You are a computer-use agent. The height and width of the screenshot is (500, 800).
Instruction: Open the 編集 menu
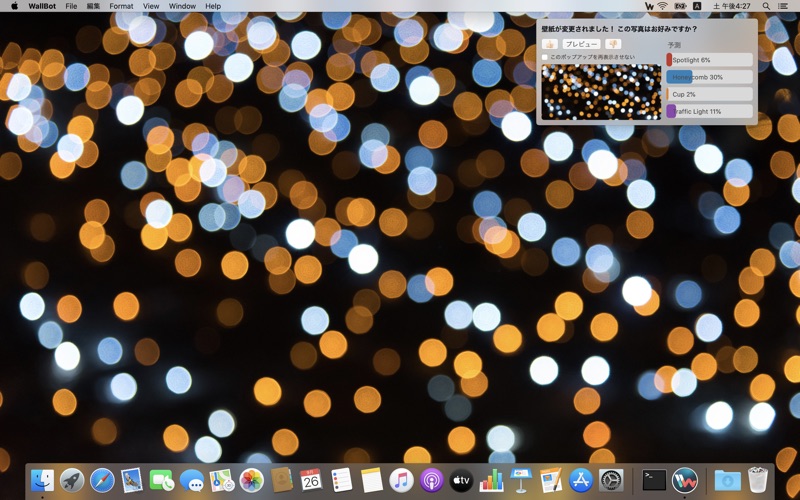coord(93,6)
